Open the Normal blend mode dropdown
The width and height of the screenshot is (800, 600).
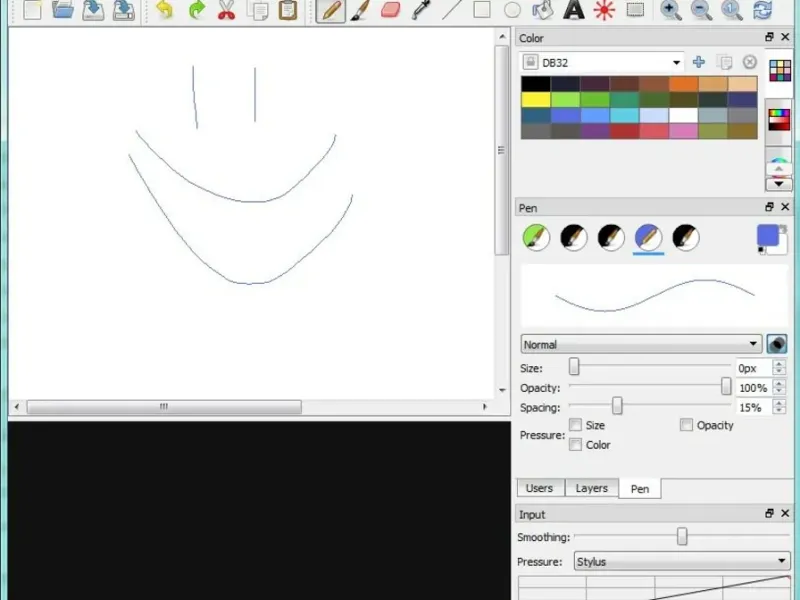tap(641, 344)
